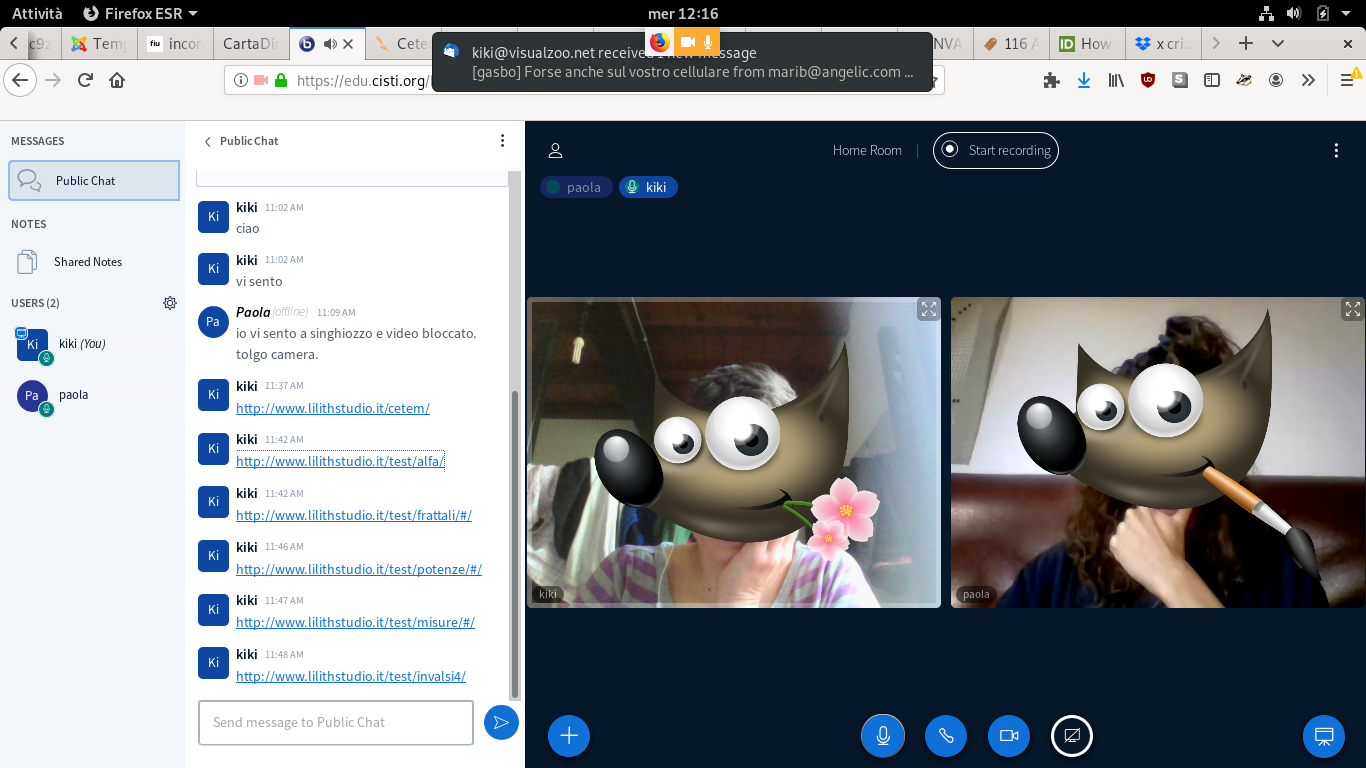The height and width of the screenshot is (768, 1366).
Task: Click the uBlock Origin shield icon
Action: pyautogui.click(x=1148, y=81)
